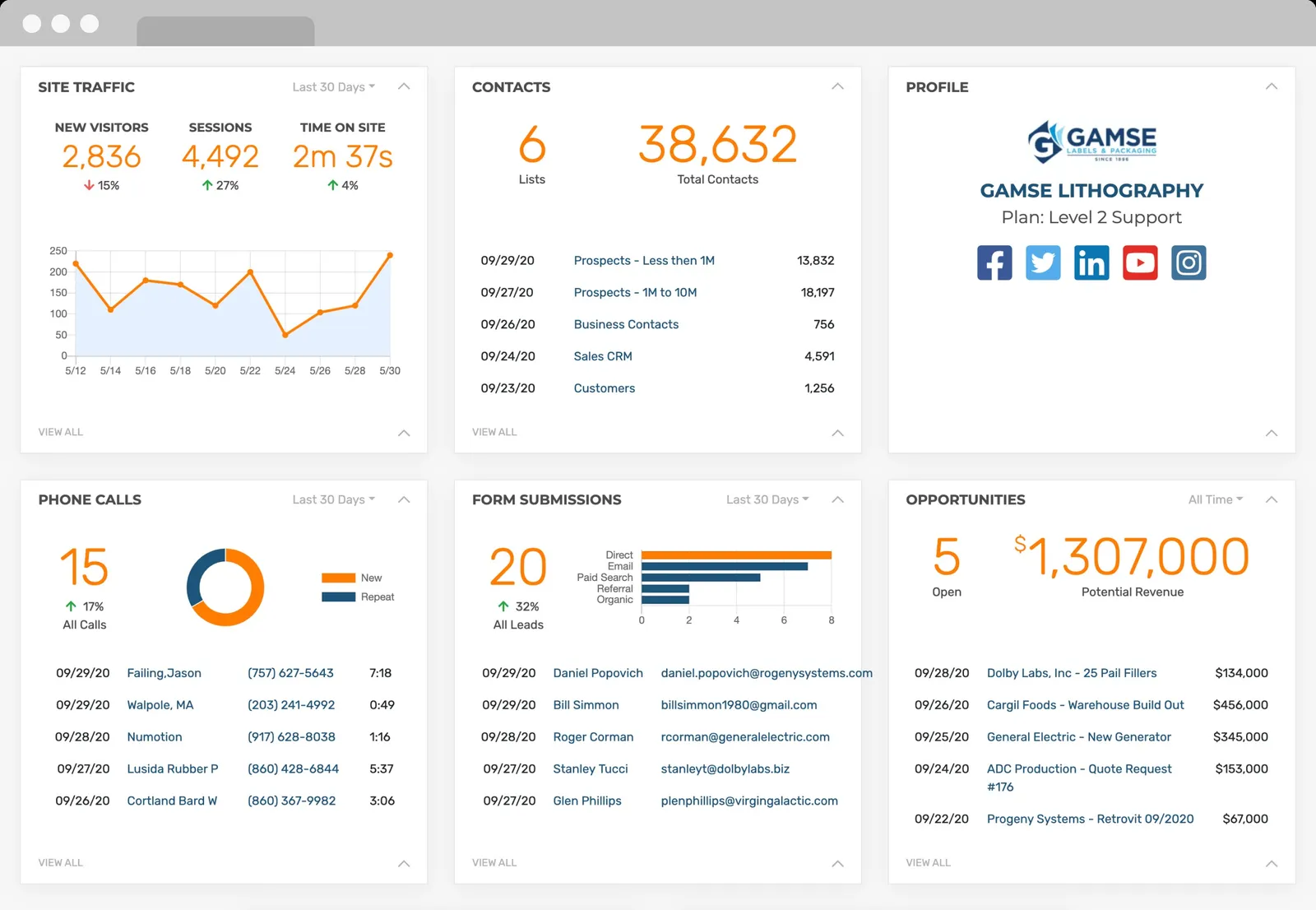The image size is (1316, 910).
Task: Click the Gamse Labels & Packaging logo
Action: 1092,142
